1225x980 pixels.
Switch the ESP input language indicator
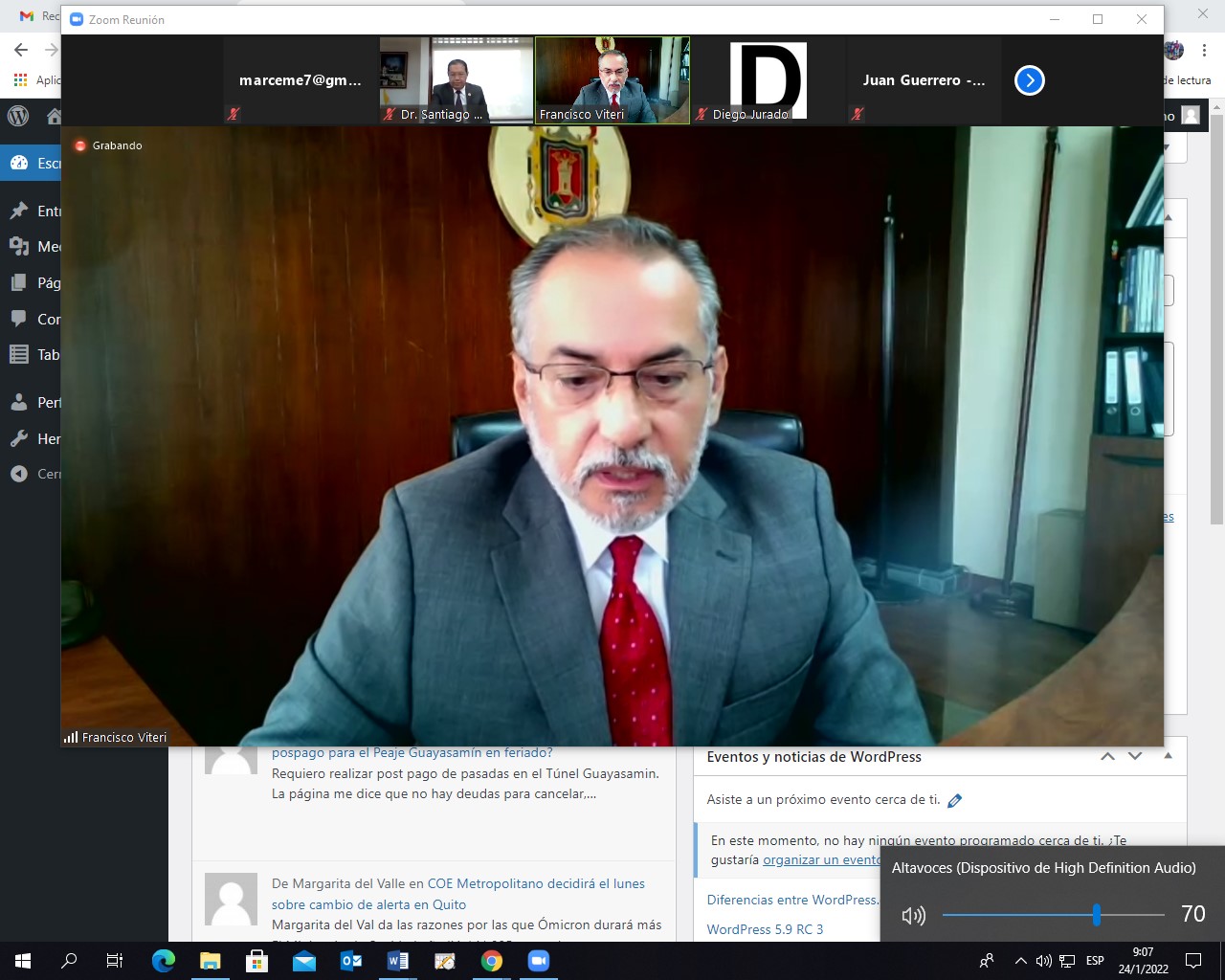[x=1095, y=961]
